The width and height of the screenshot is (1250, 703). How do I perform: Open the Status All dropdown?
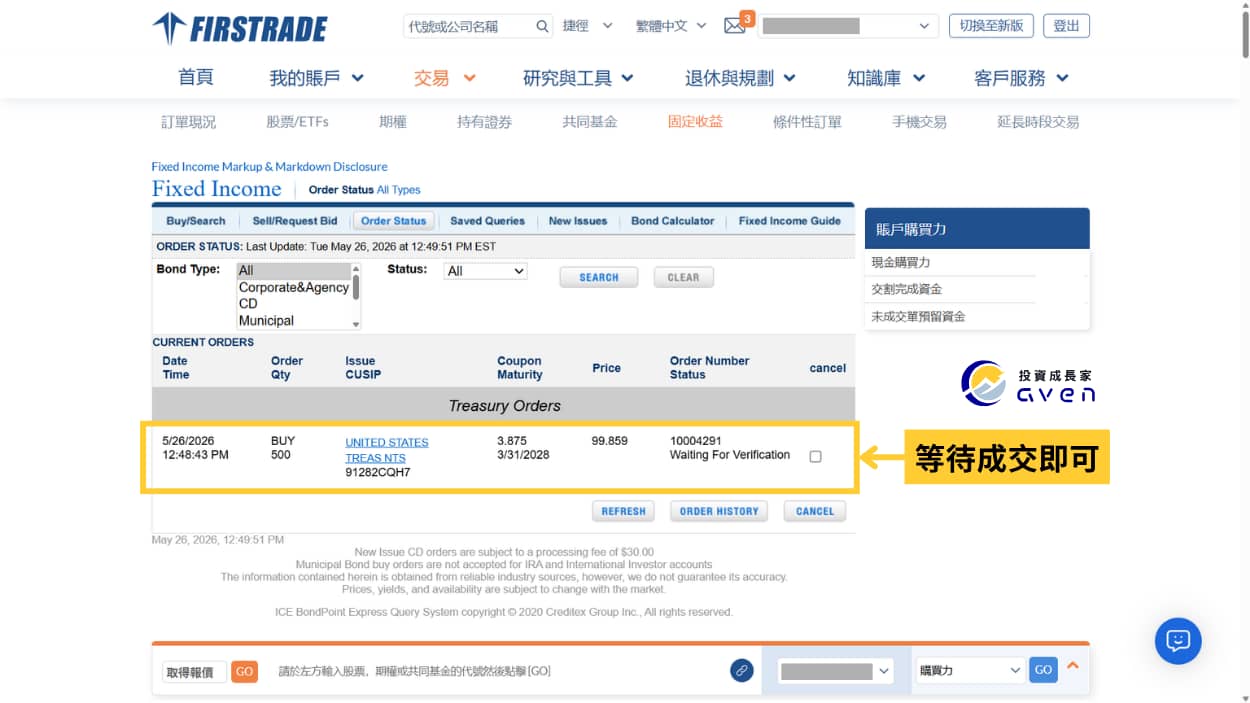click(485, 271)
